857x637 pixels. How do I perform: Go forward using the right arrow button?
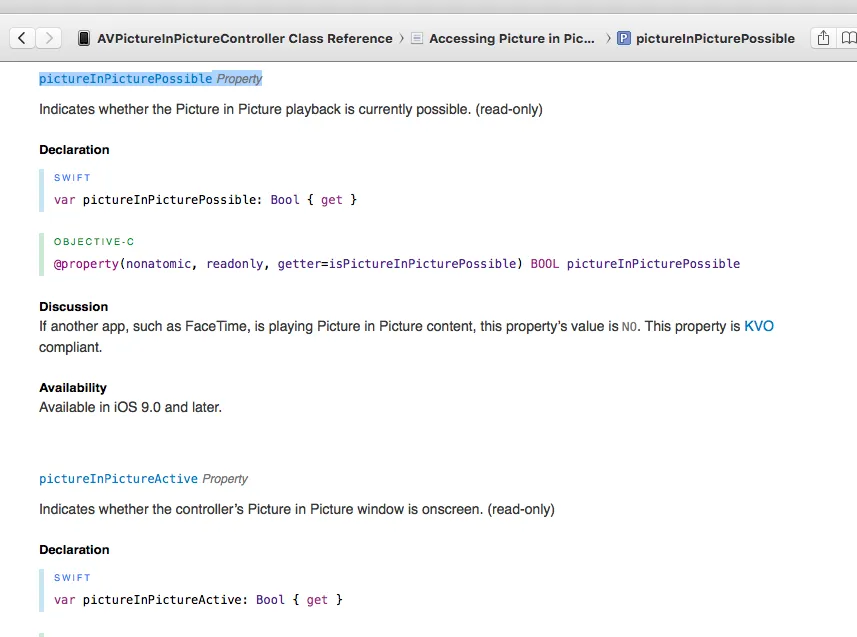click(49, 38)
